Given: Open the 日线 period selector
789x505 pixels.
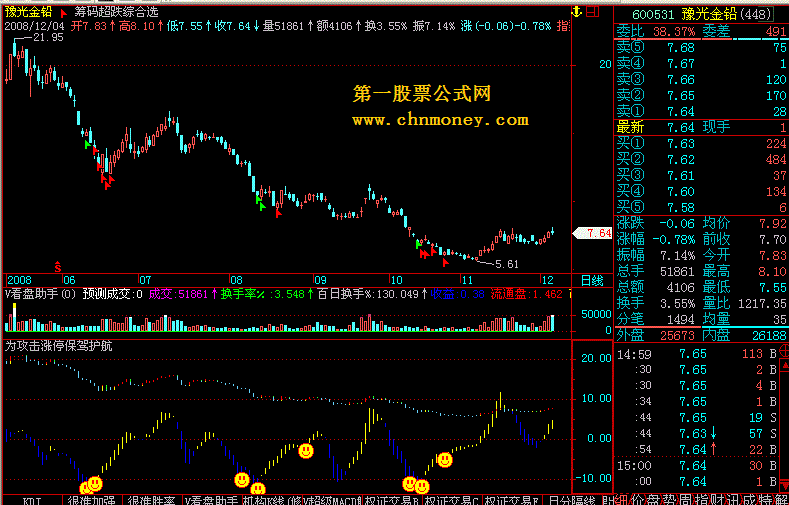Looking at the screenshot, I should (592, 280).
